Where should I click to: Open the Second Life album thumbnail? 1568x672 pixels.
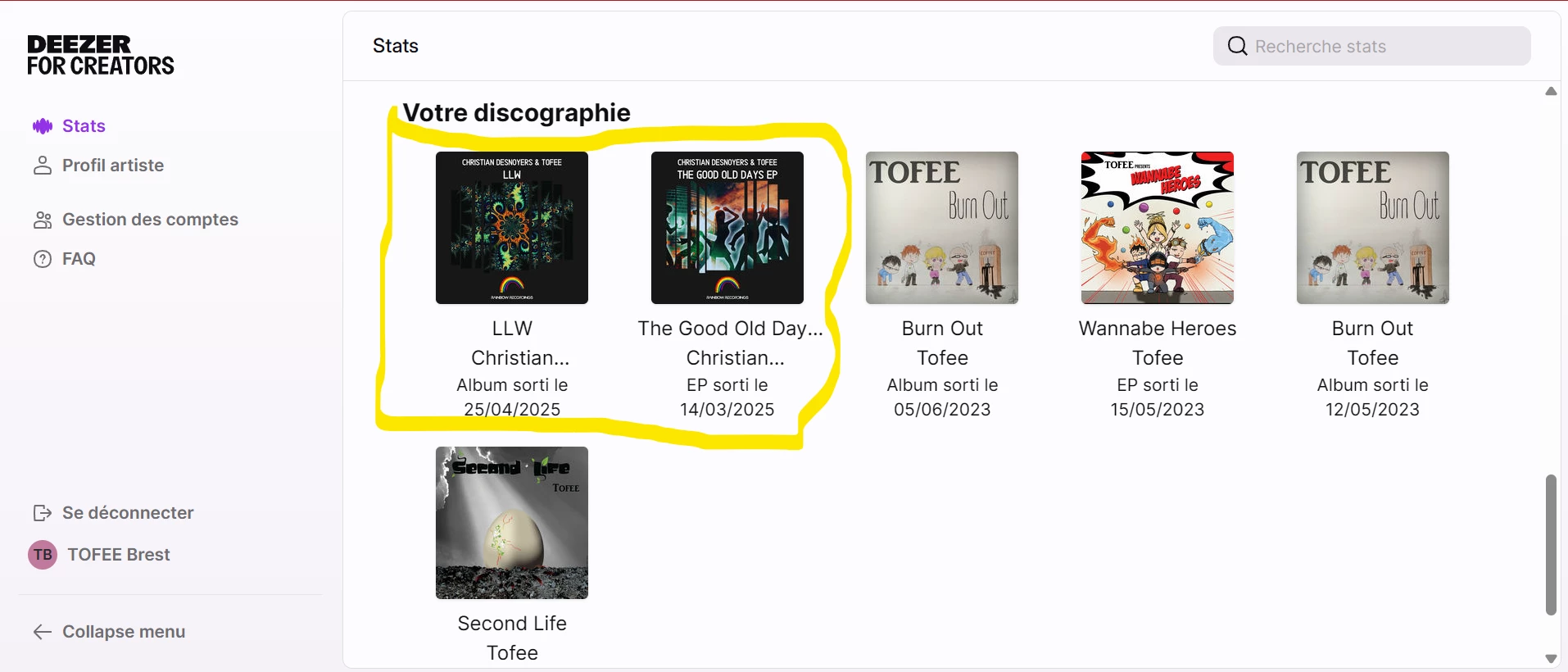(512, 523)
